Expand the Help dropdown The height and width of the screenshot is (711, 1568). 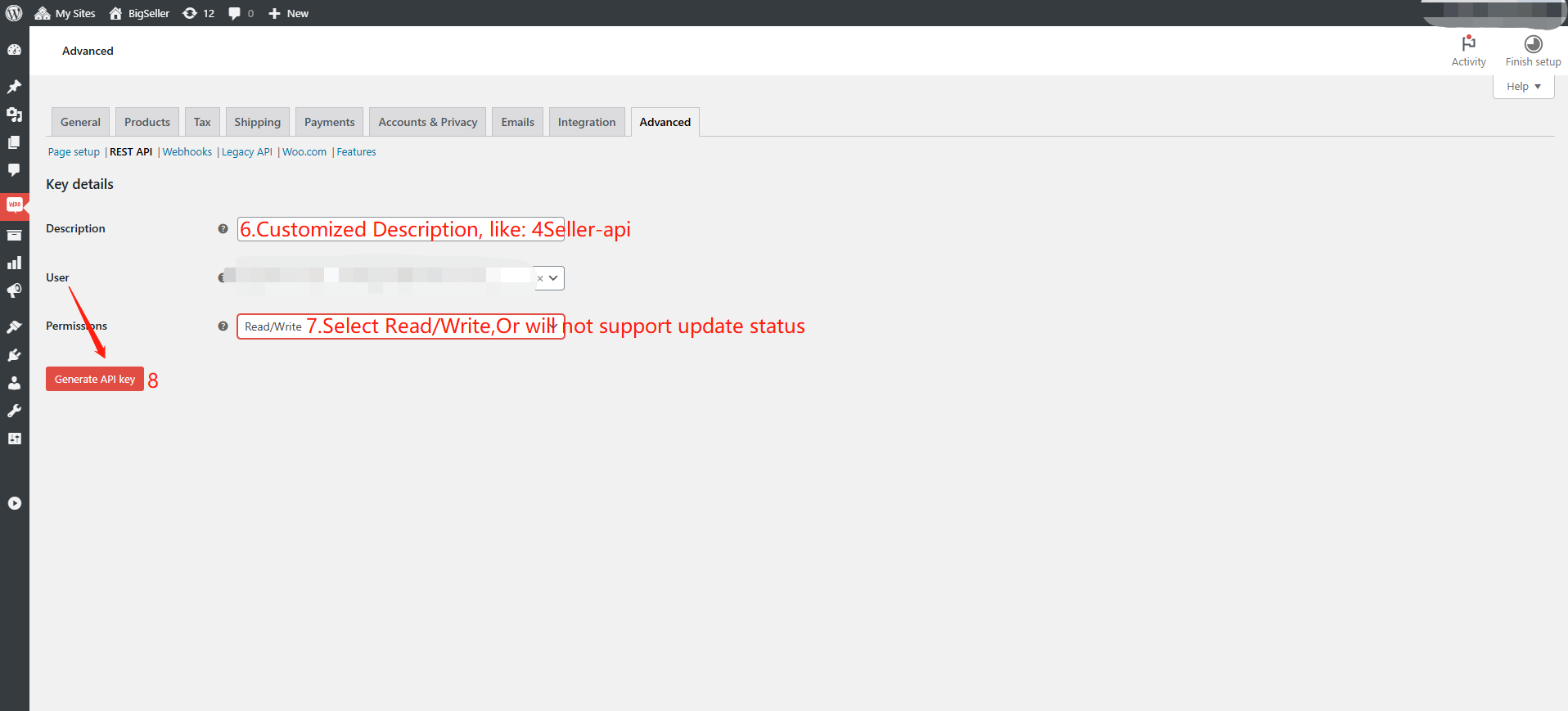(x=1523, y=87)
